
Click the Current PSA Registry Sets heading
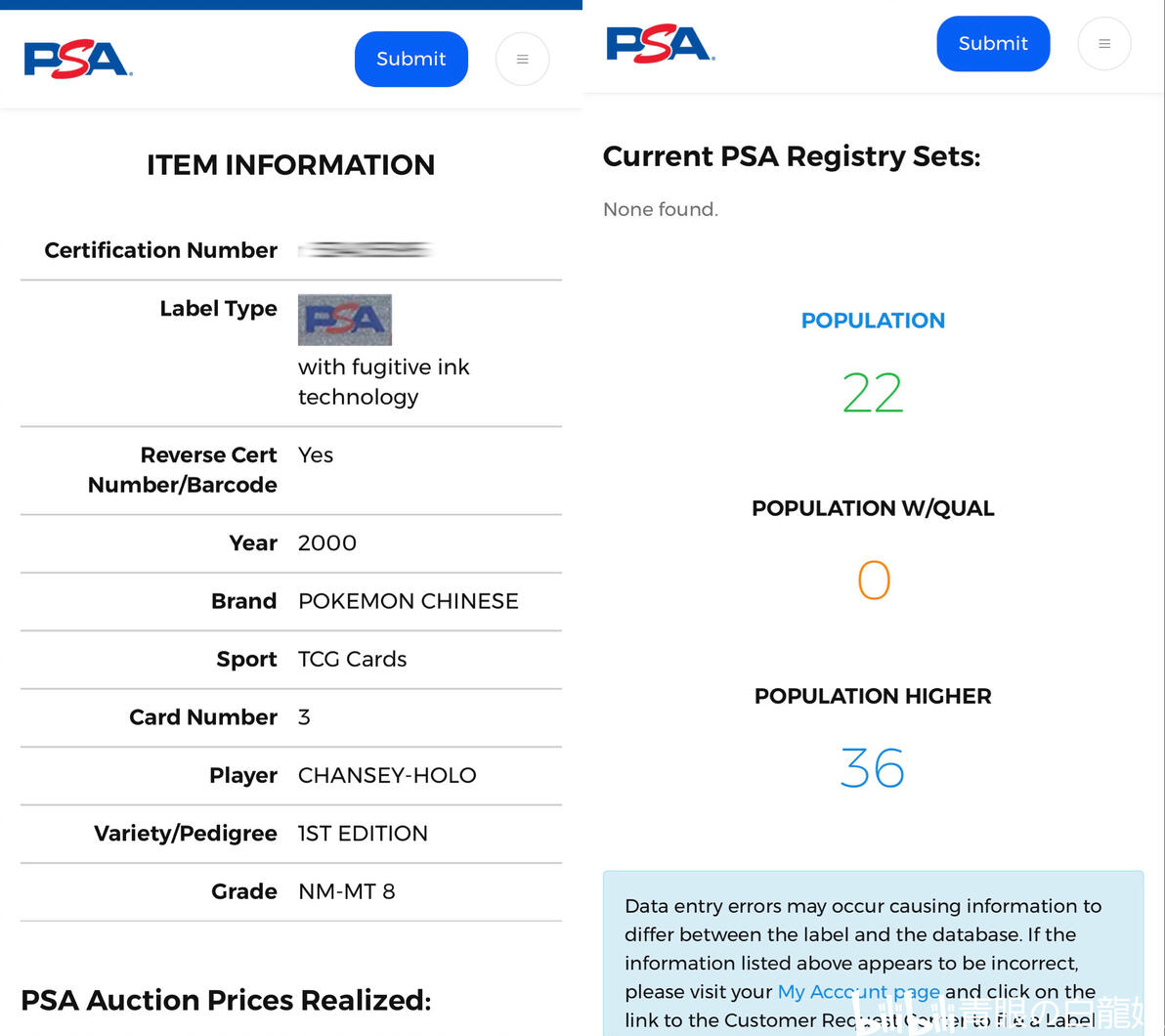792,156
